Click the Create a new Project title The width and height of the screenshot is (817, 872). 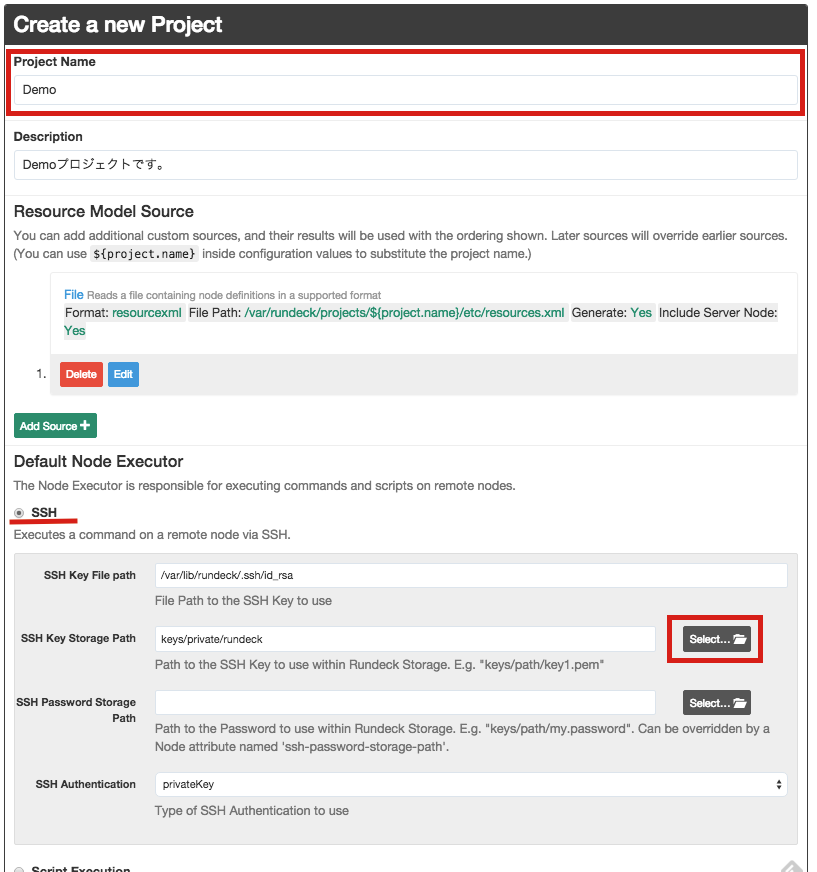[117, 24]
